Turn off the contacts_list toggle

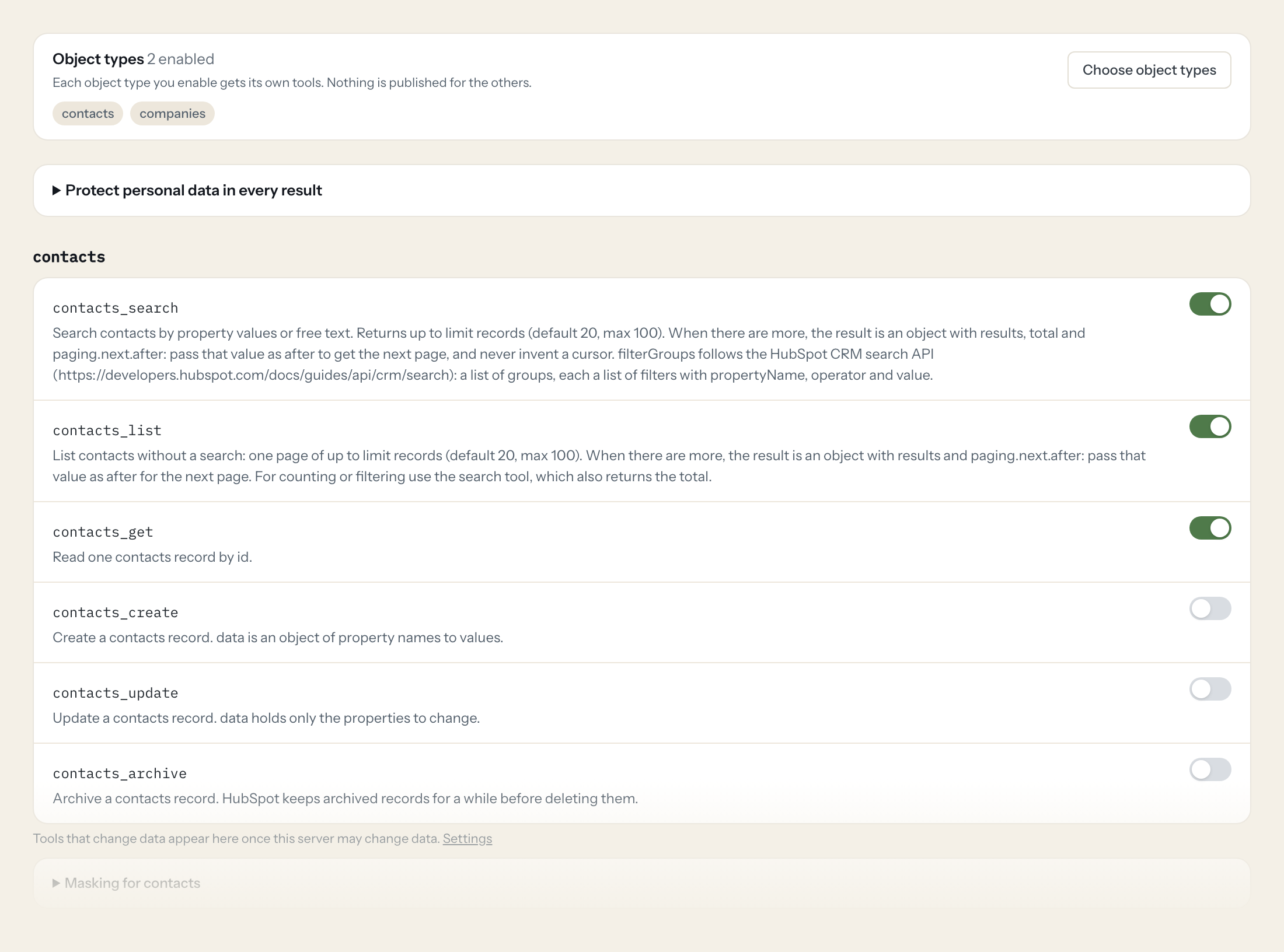coord(1210,426)
